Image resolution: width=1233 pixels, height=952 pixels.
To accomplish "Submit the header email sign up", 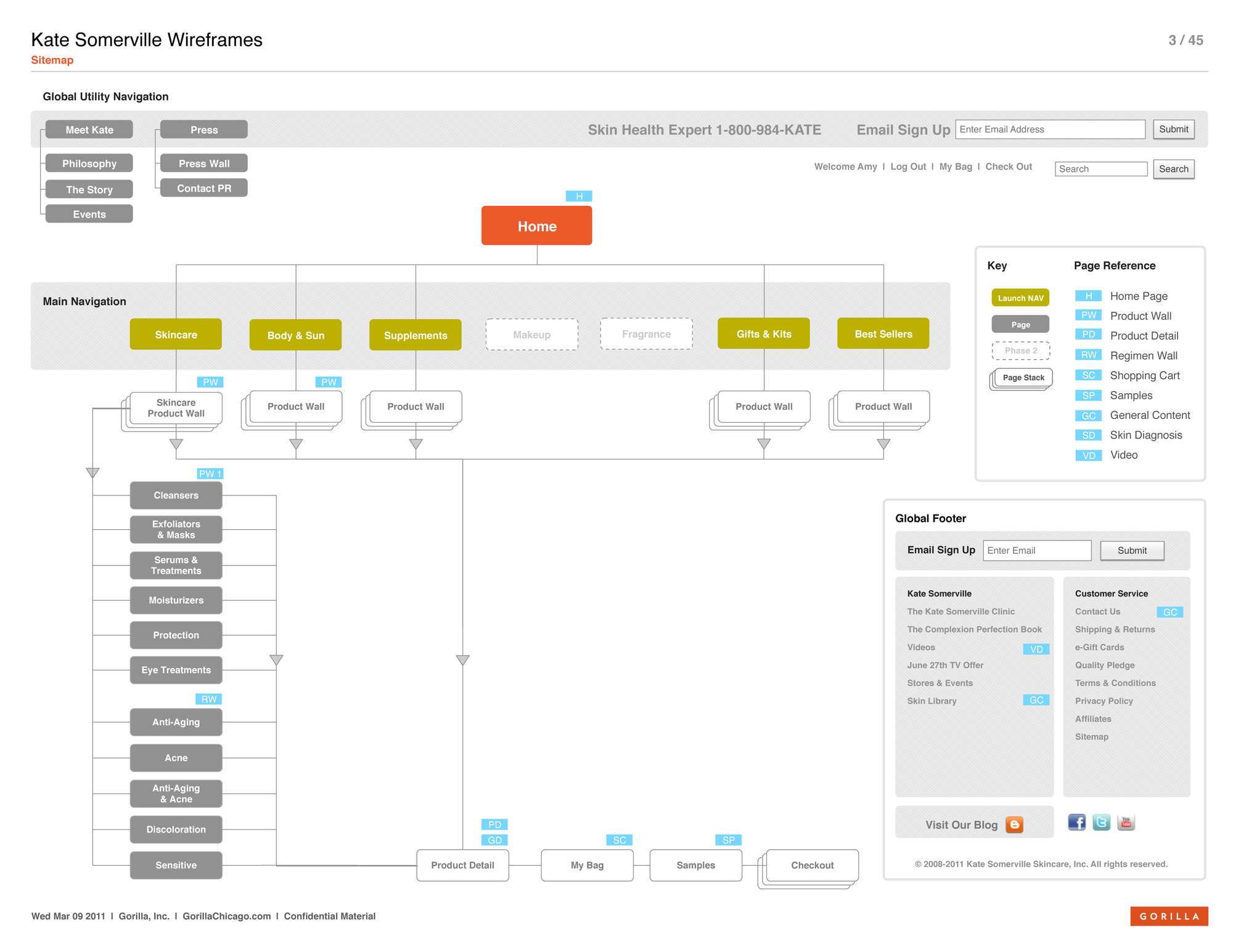I will click(1173, 129).
